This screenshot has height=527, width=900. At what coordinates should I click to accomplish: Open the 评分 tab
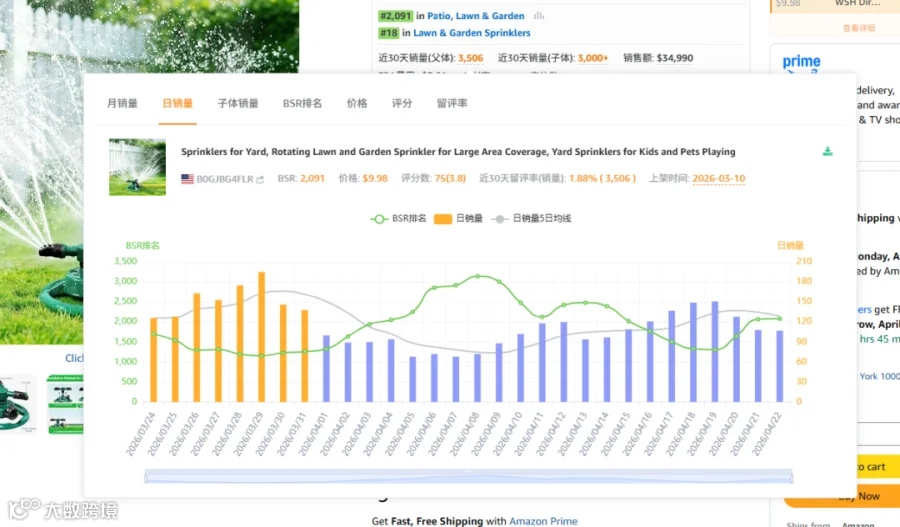coord(402,103)
